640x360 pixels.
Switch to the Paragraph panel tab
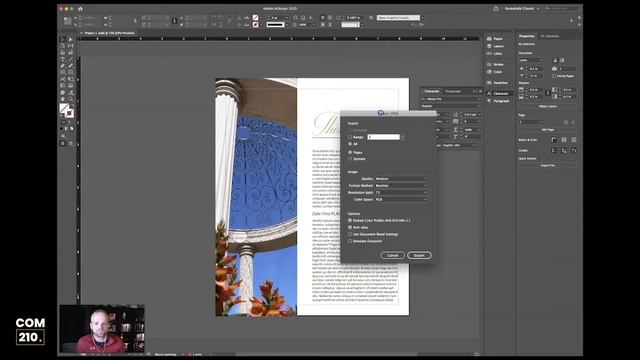click(453, 91)
